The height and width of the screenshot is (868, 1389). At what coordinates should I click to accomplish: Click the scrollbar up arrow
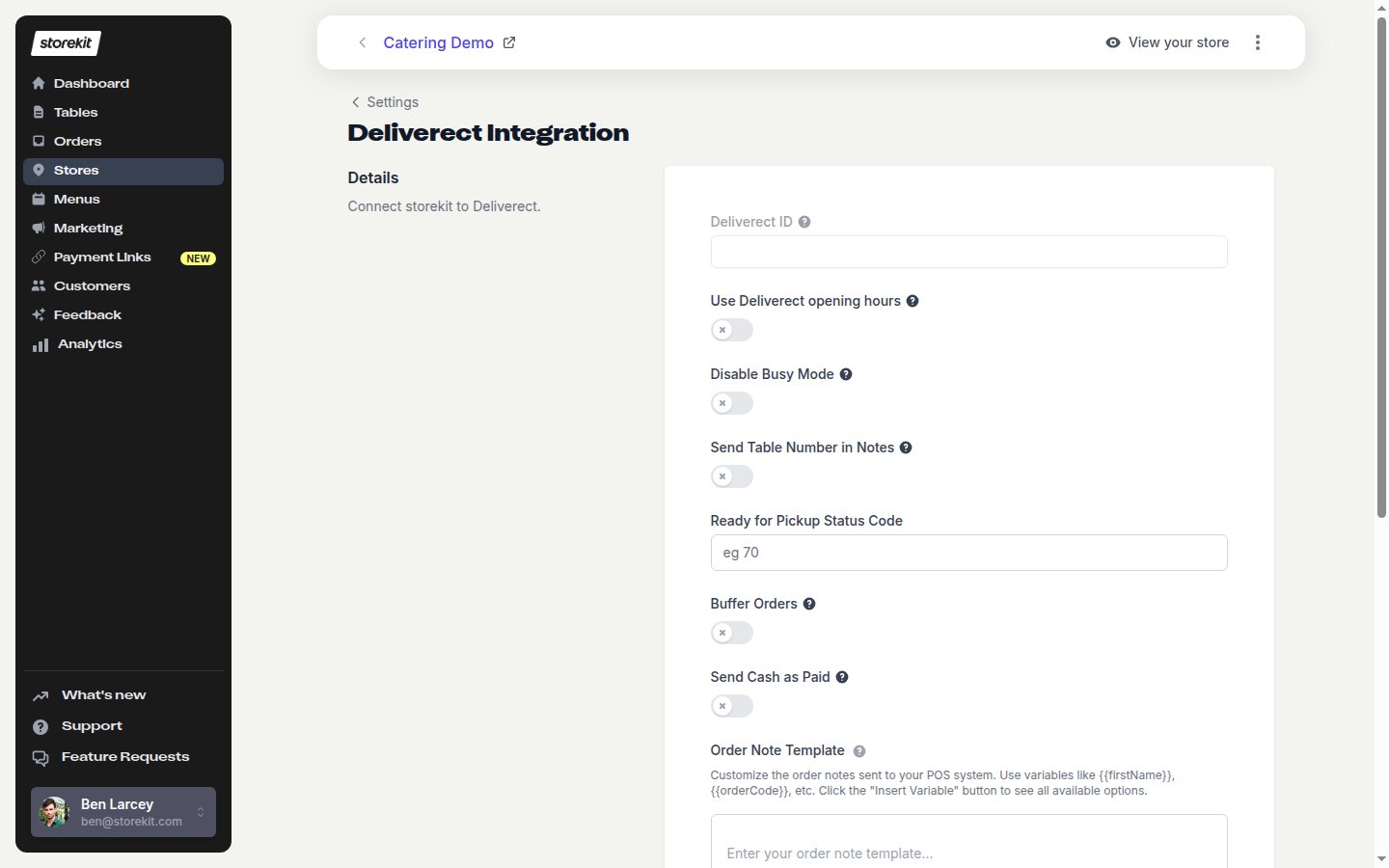[x=1381, y=8]
